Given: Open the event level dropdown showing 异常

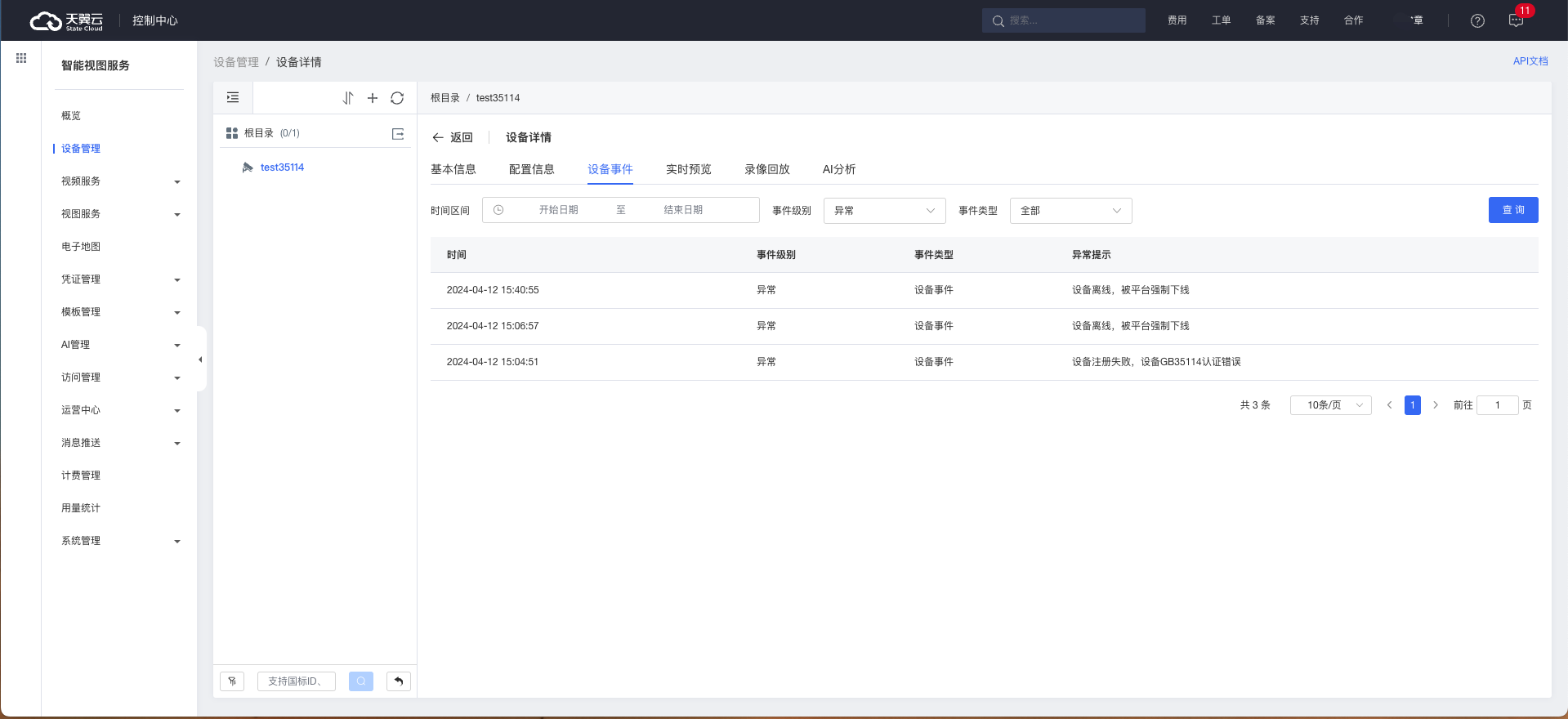Looking at the screenshot, I should [885, 211].
